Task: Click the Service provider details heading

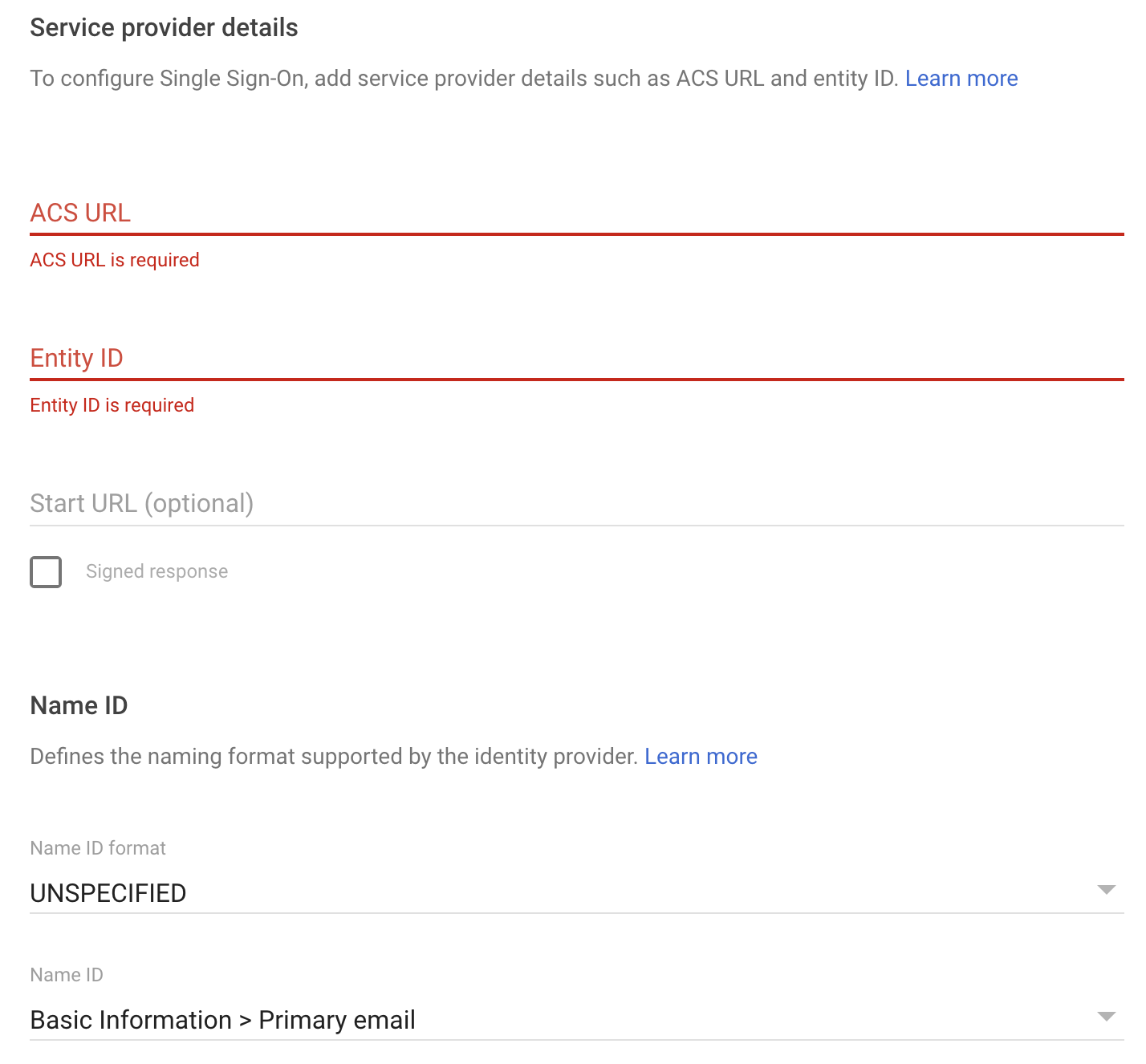Action: coord(164,28)
